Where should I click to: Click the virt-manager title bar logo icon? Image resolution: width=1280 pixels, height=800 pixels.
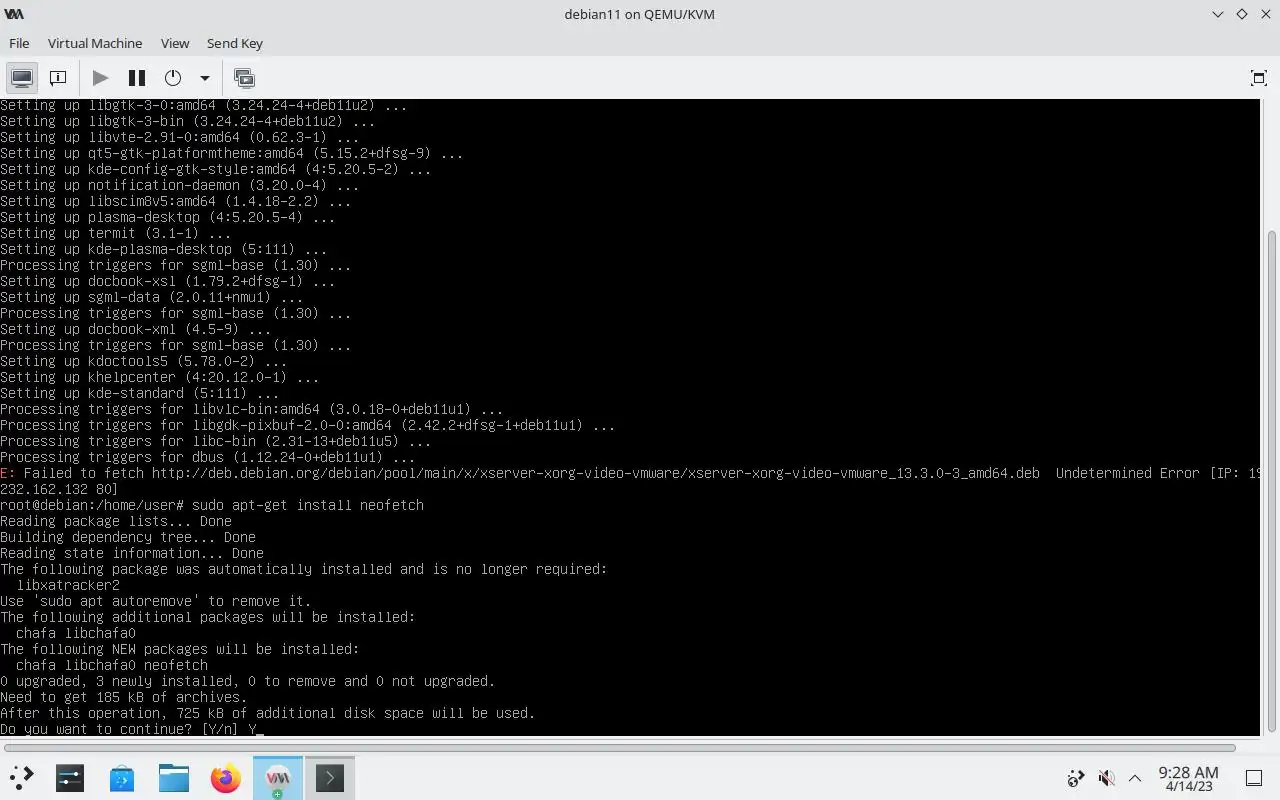pyautogui.click(x=14, y=14)
